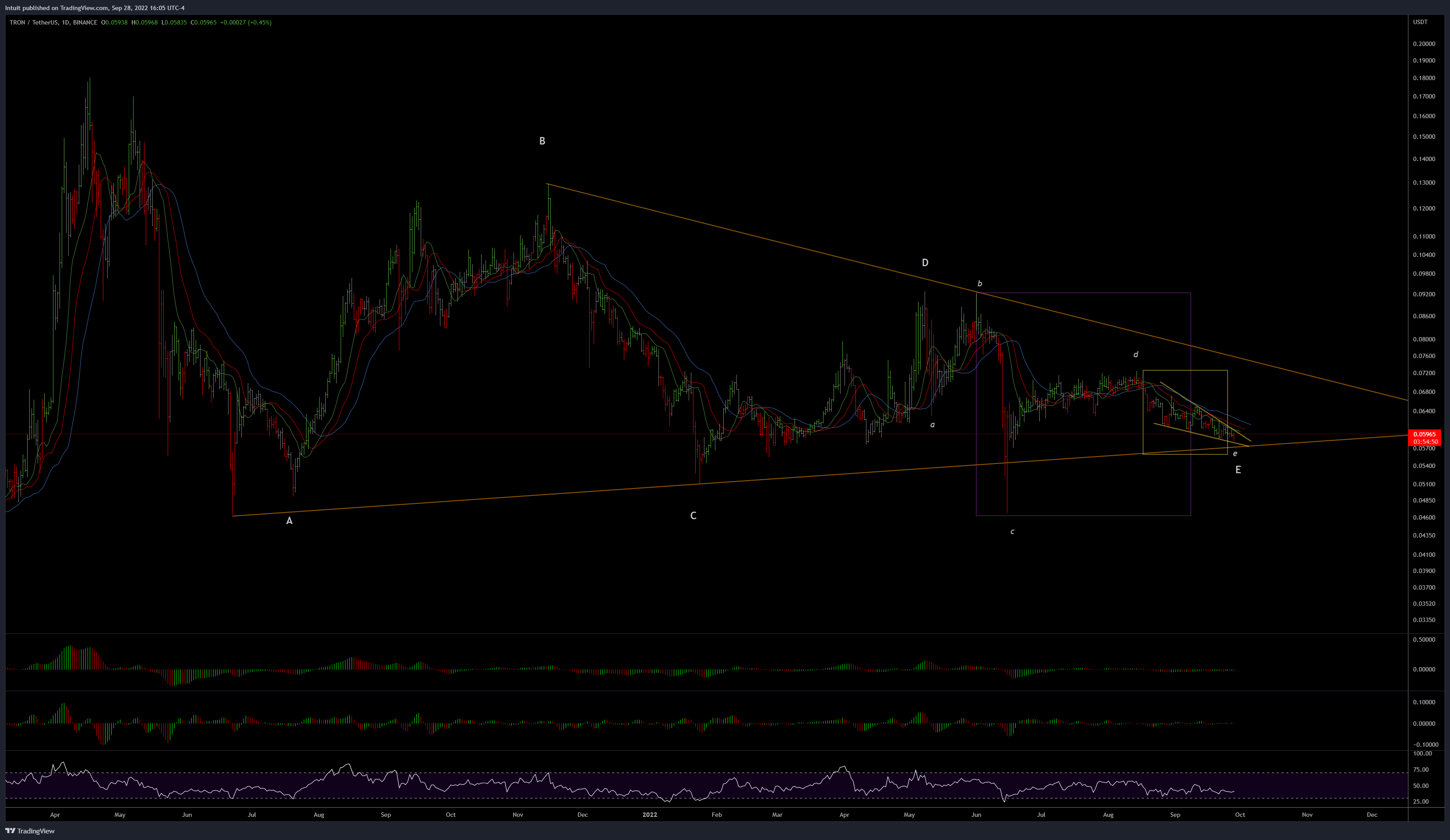Image resolution: width=1450 pixels, height=840 pixels.
Task: Click the H0.05968 high value in the legend
Action: click(145, 22)
